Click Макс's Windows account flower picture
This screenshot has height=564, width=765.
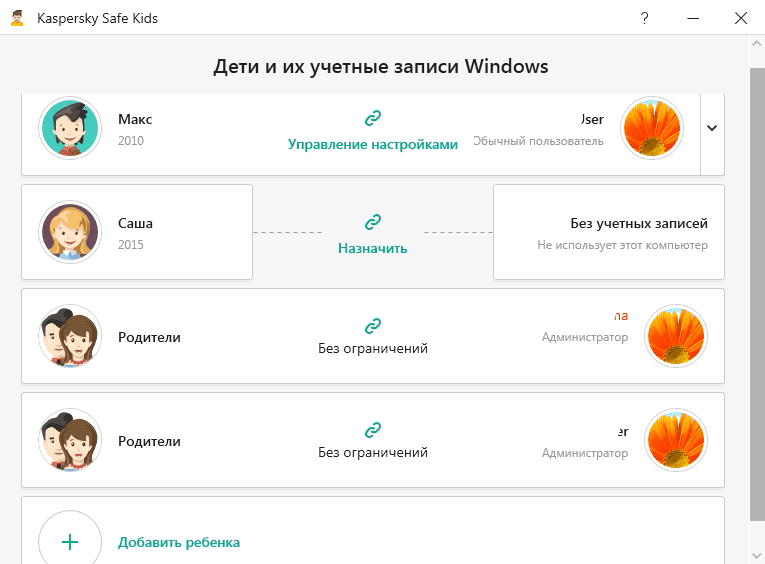[652, 129]
